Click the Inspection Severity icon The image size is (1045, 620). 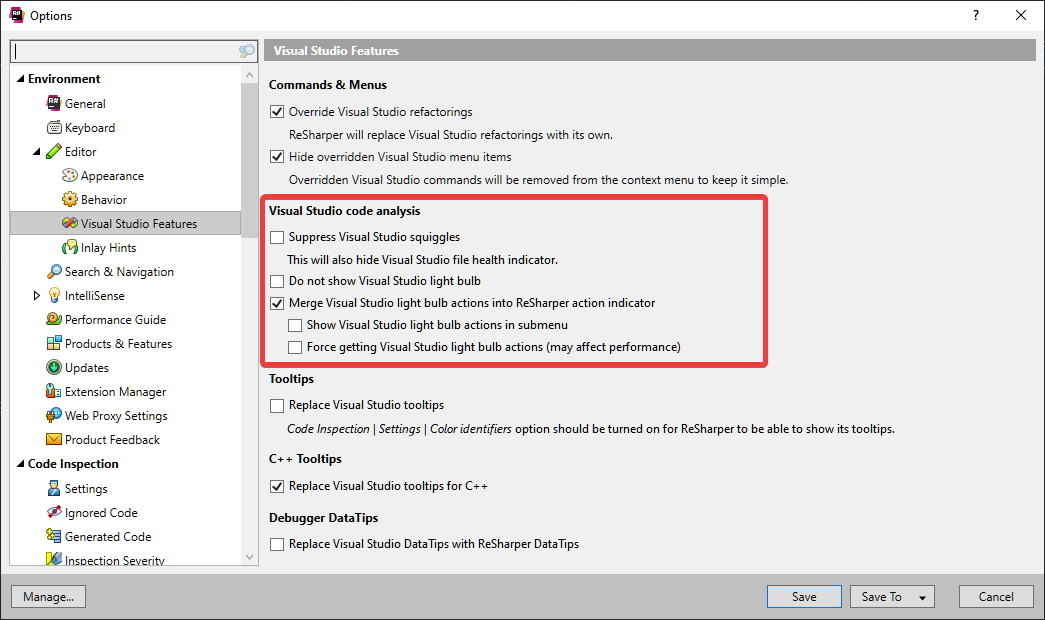pos(54,559)
